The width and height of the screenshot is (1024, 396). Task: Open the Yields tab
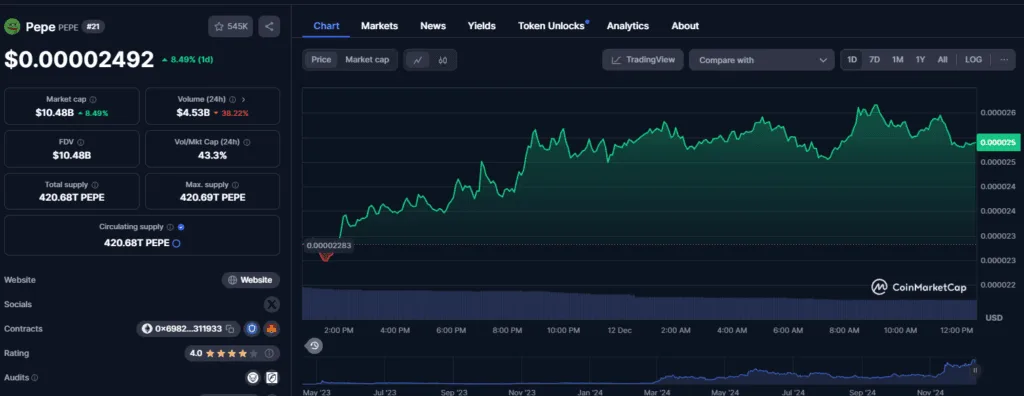[x=482, y=26]
